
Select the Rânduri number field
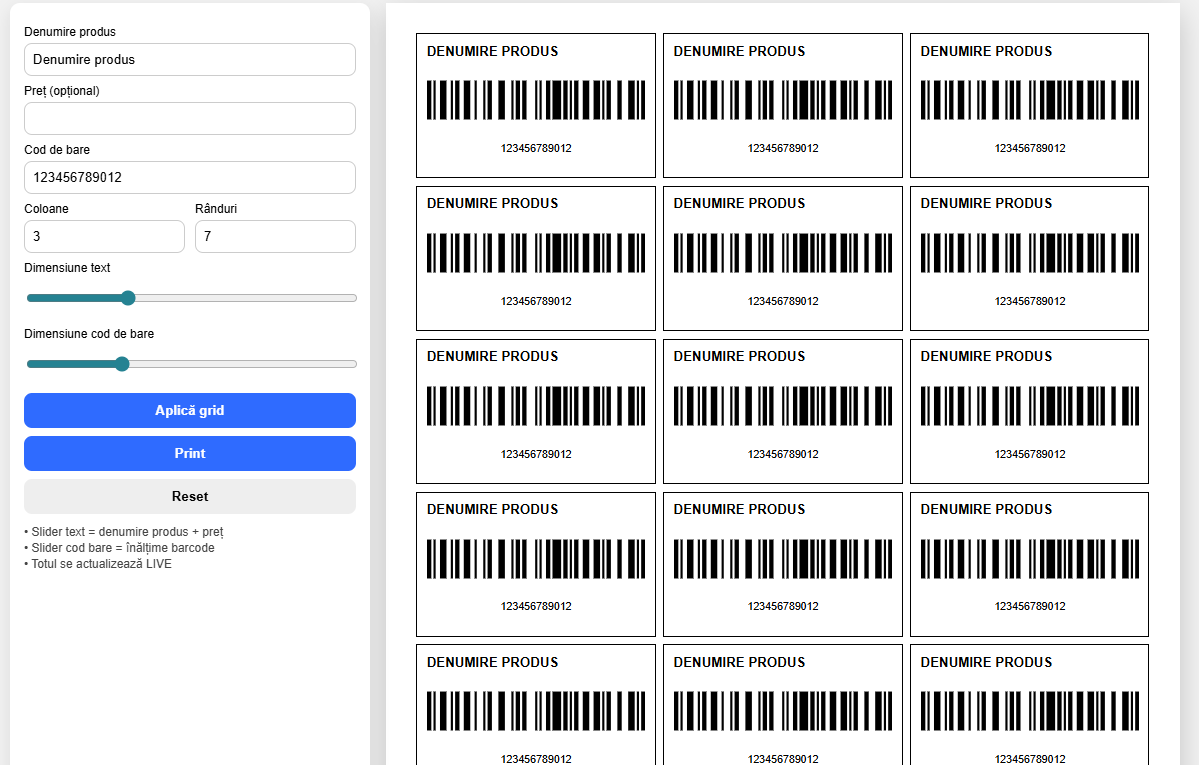(x=275, y=236)
